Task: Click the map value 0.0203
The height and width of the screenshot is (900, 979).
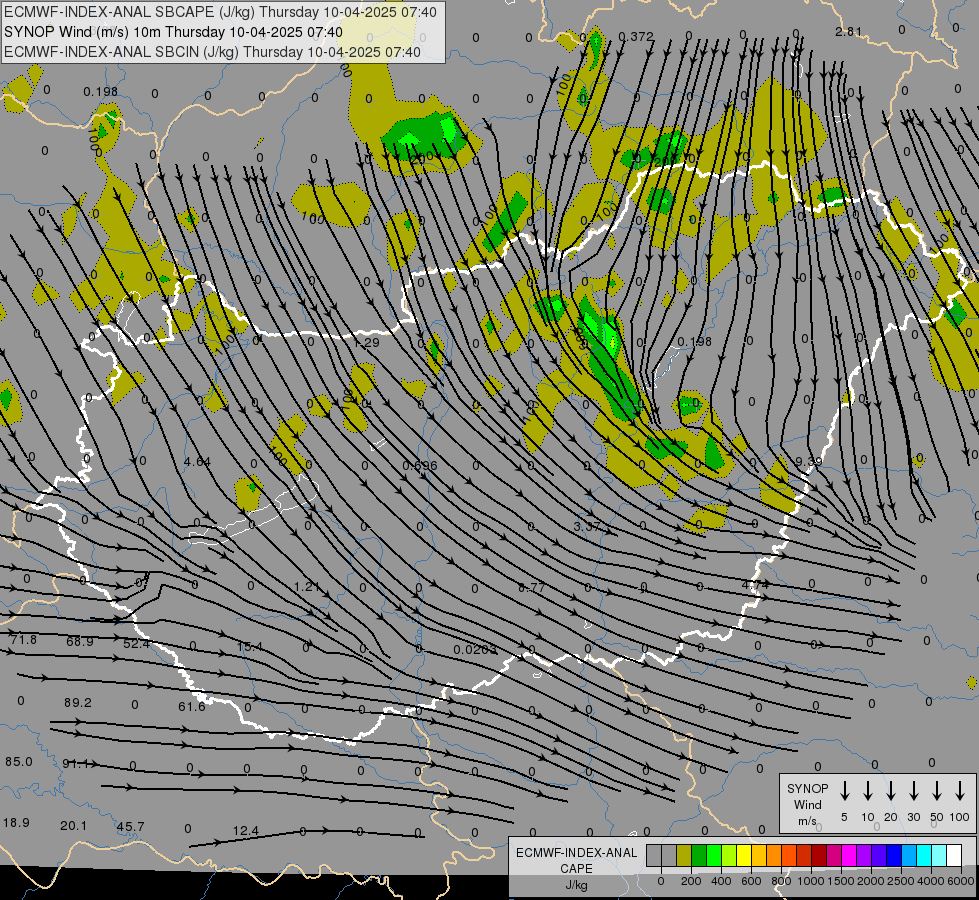Action: (x=476, y=650)
